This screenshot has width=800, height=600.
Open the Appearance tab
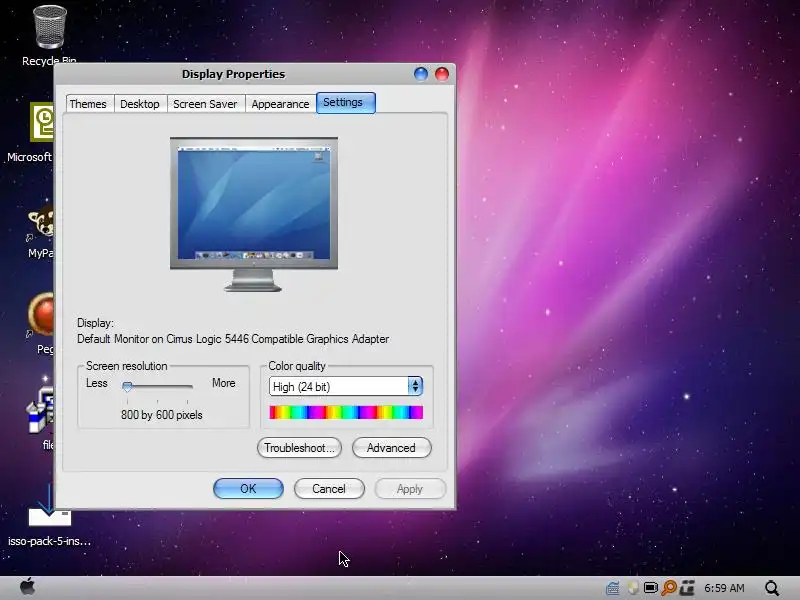[x=280, y=104]
